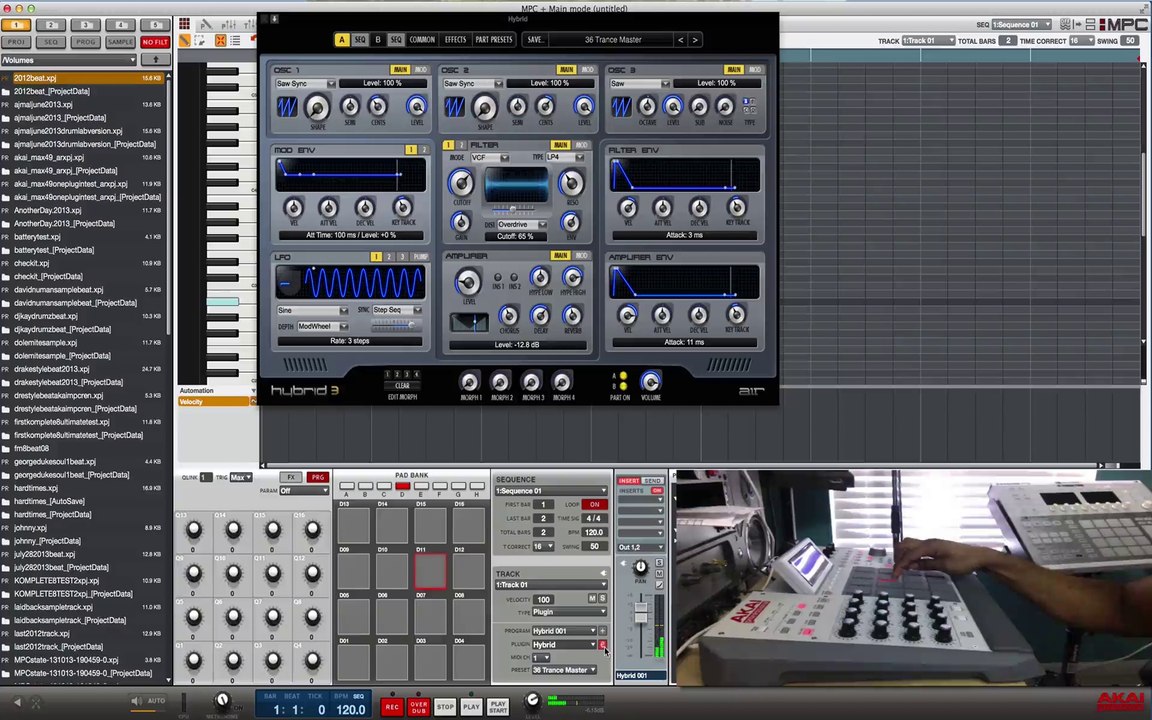Choose the marquee select tool

point(199,40)
